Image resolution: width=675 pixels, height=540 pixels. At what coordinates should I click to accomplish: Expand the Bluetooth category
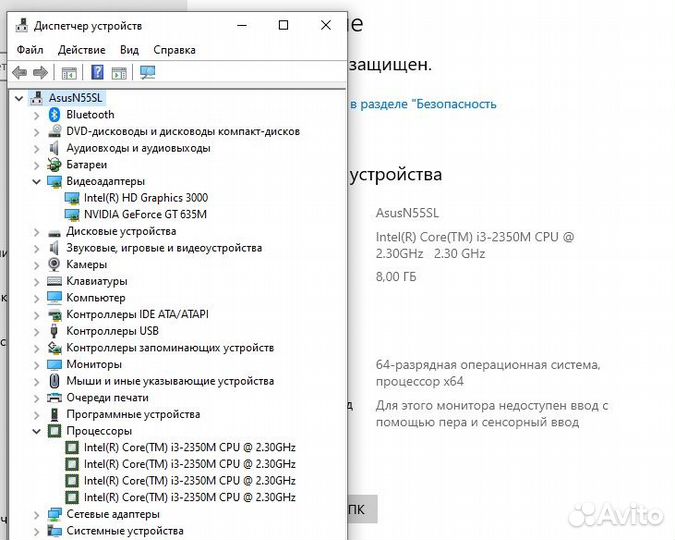[37, 115]
